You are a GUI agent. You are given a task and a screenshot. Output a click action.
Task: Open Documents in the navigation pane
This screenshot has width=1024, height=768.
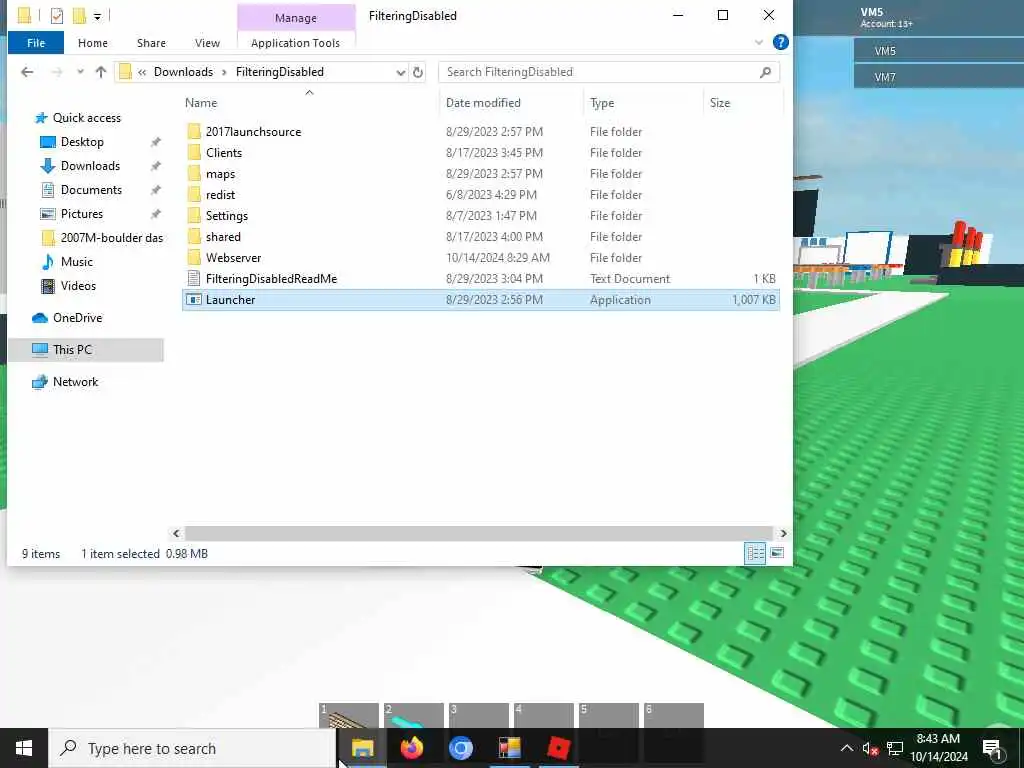tap(91, 189)
